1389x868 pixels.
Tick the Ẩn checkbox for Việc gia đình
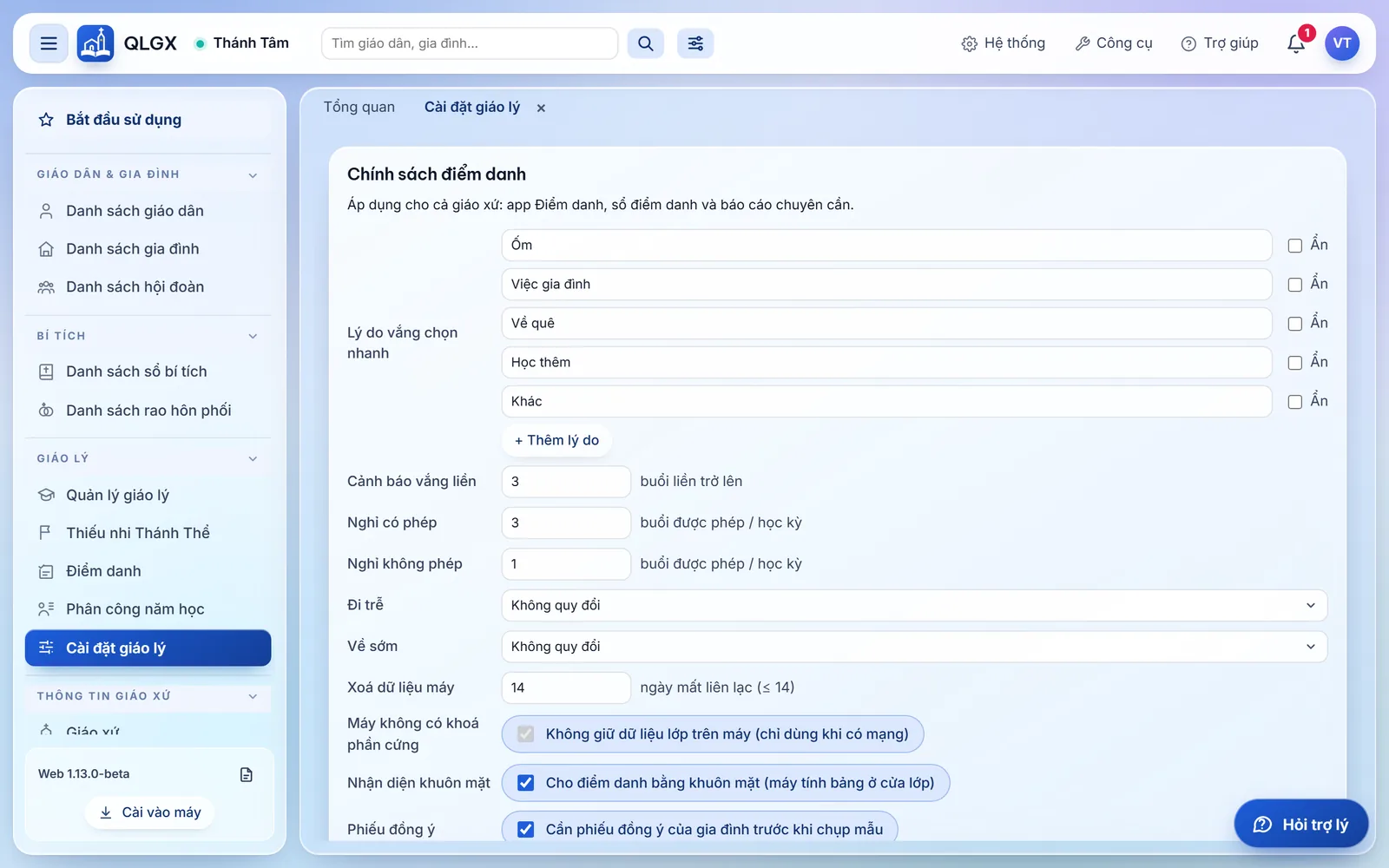point(1294,285)
